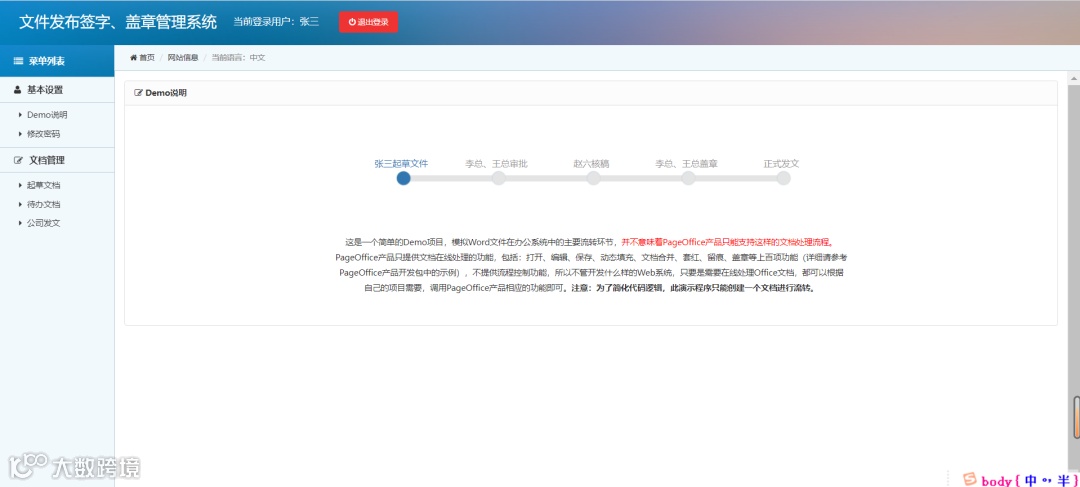Select the 赵六核稿 step circle

click(x=593, y=178)
